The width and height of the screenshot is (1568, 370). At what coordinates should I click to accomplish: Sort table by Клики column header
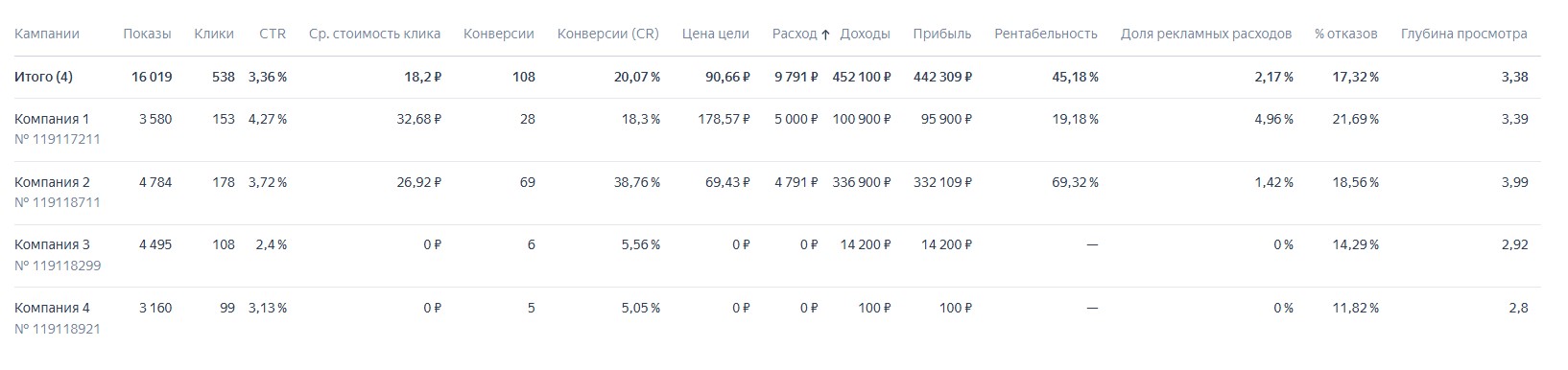click(x=214, y=34)
